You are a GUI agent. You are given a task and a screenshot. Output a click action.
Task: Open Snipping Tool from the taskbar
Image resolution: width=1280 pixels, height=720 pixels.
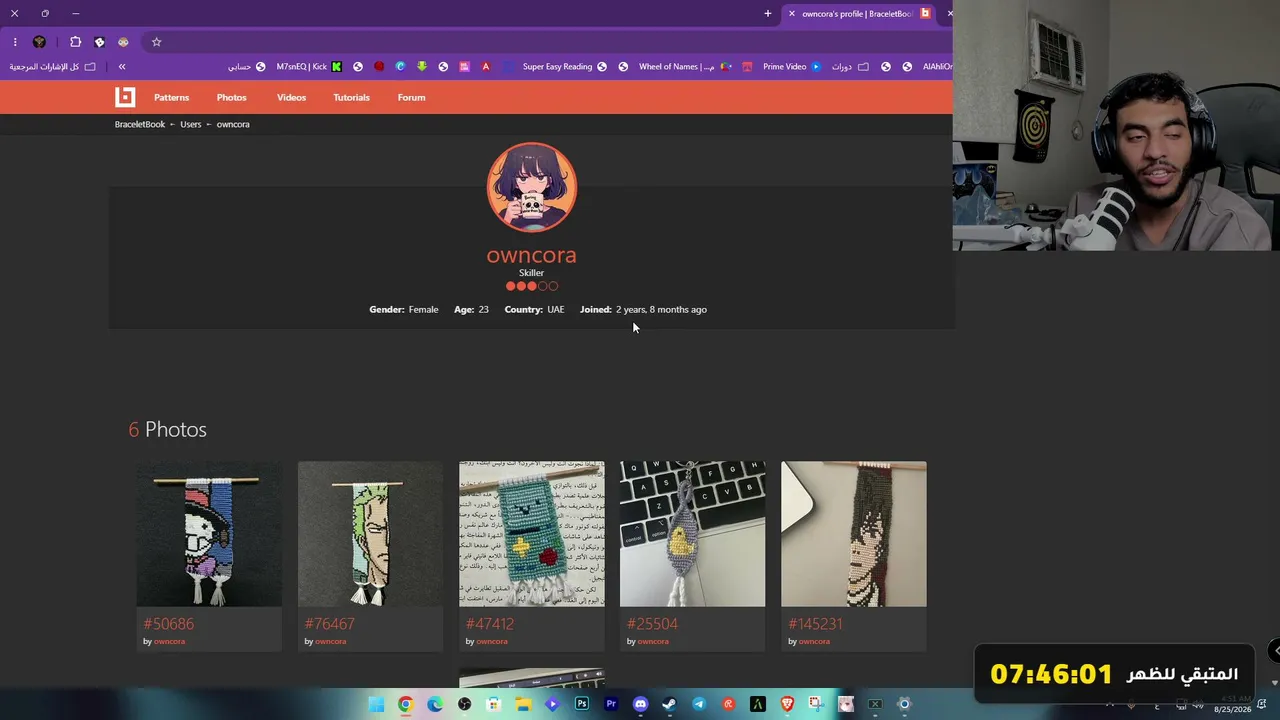point(816,704)
